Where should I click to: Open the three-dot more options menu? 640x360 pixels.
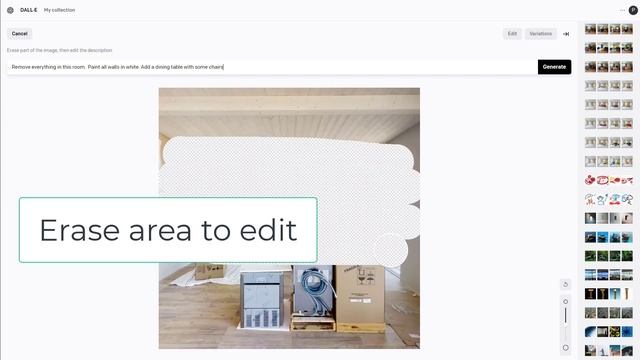tap(622, 10)
